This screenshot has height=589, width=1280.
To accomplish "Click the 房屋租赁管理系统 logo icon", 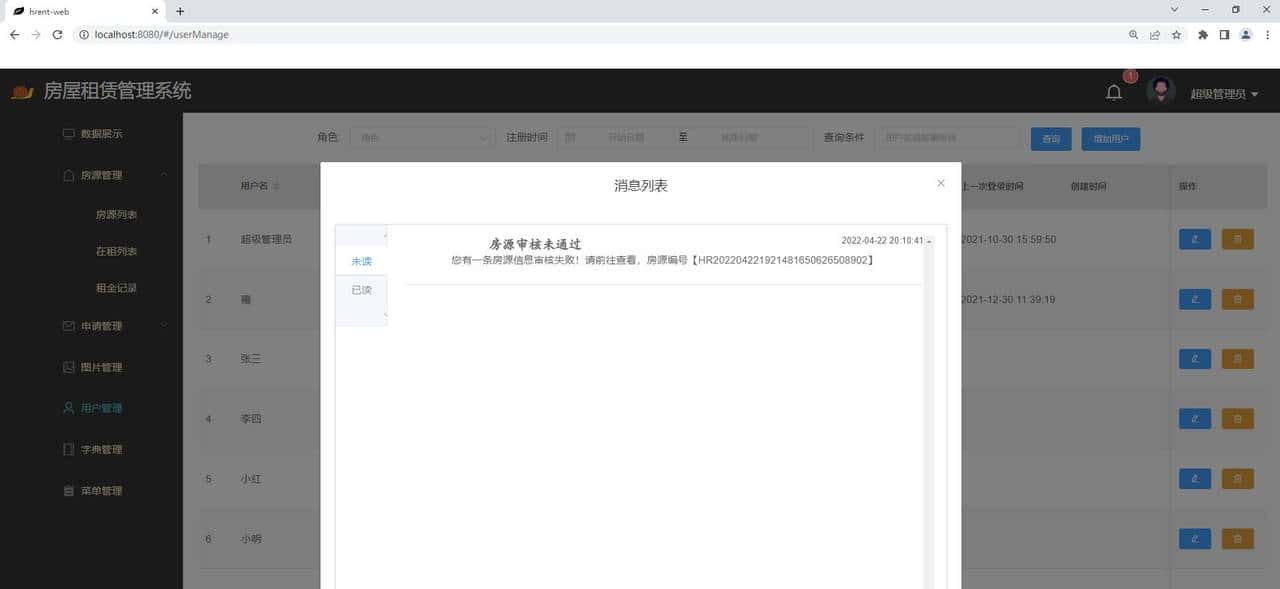I will coord(20,90).
